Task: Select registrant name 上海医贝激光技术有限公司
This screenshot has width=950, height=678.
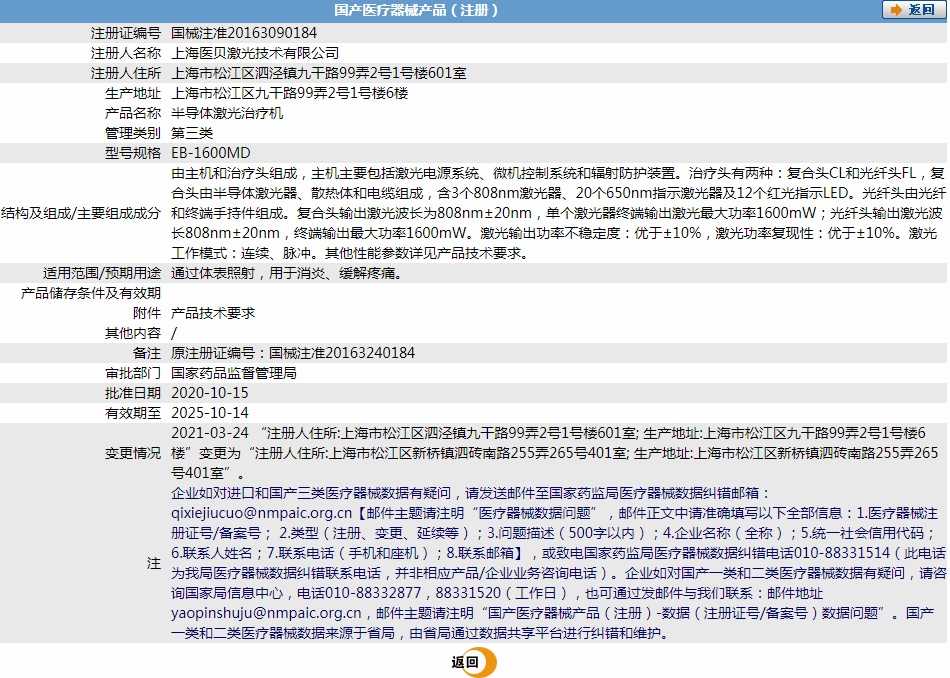Action: [x=255, y=53]
